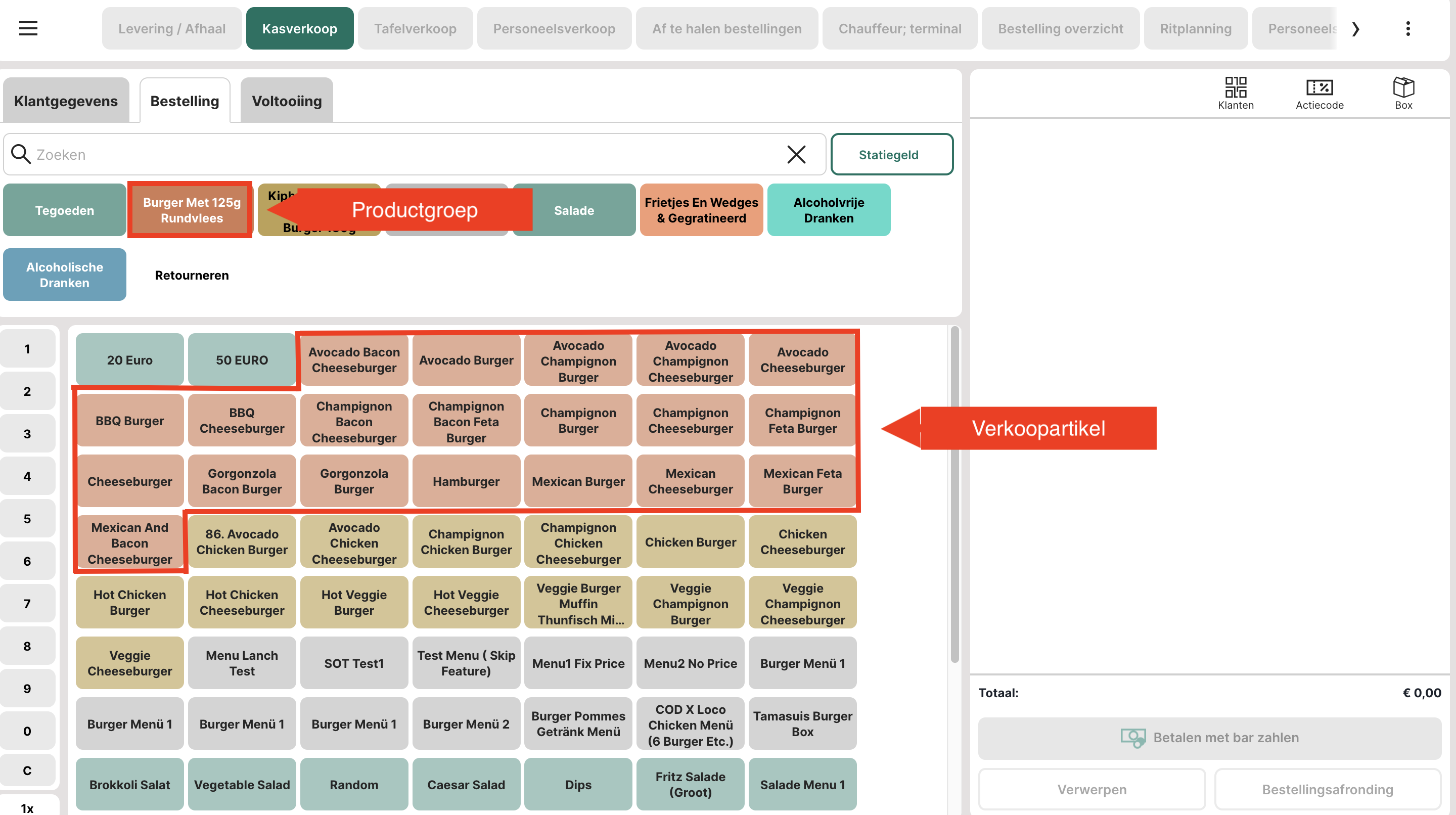Open the Box package icon
The image size is (1456, 815).
pos(1403,87)
